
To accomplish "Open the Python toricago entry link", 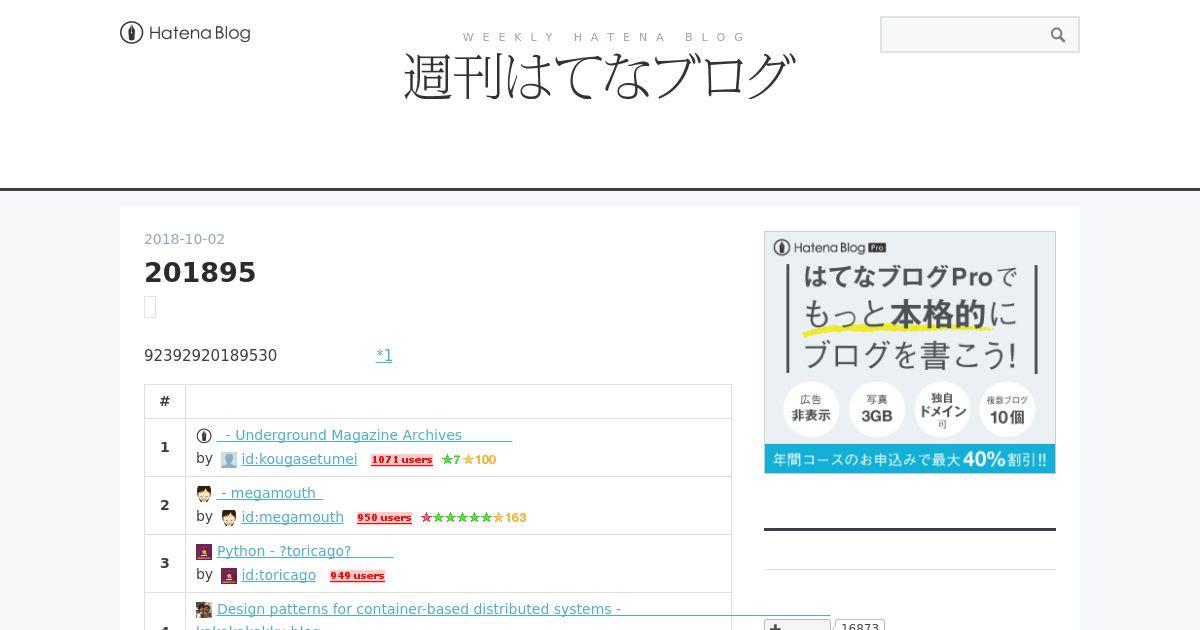I will pyautogui.click(x=305, y=551).
